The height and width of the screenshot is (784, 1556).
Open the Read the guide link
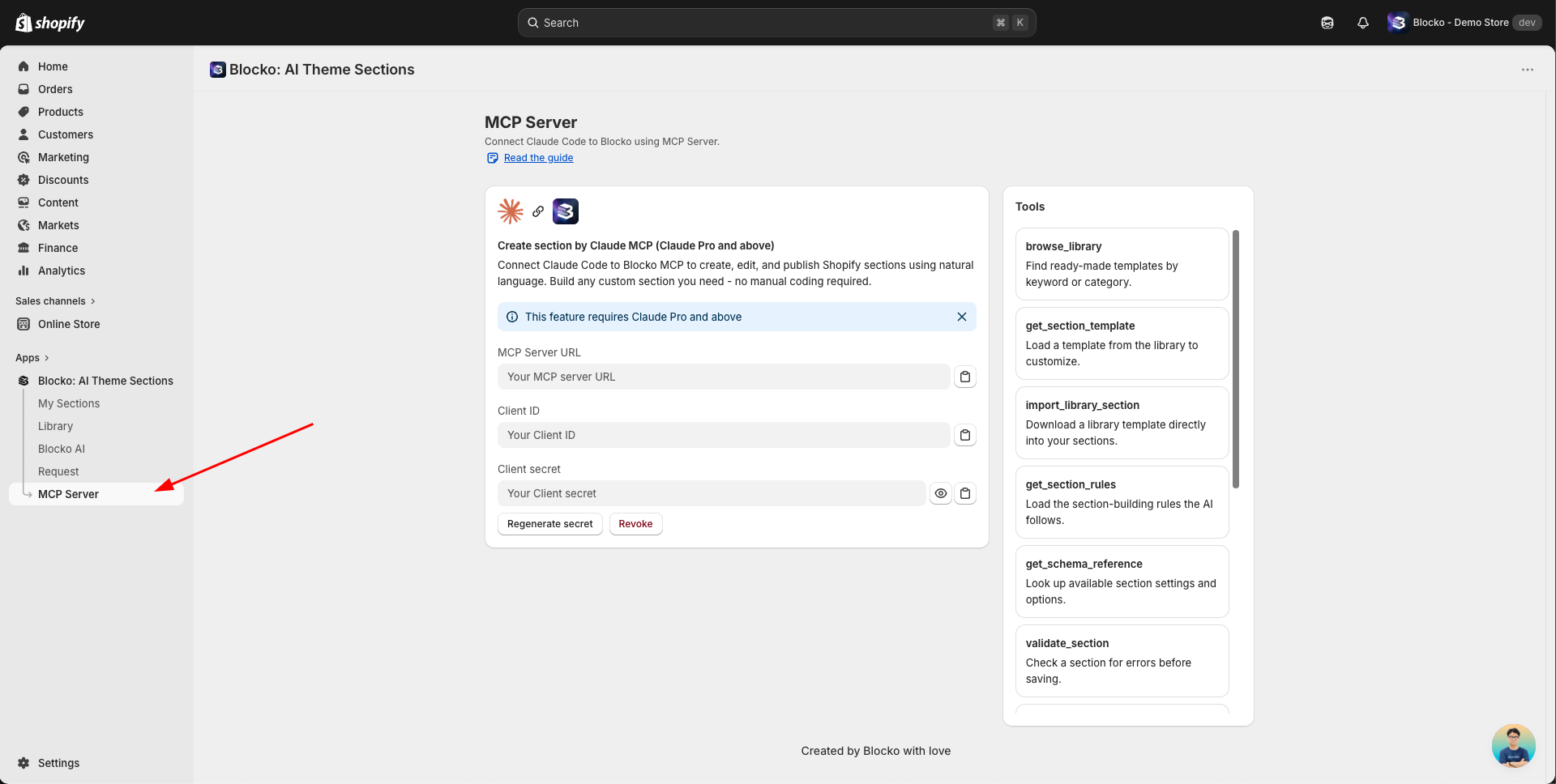(538, 158)
